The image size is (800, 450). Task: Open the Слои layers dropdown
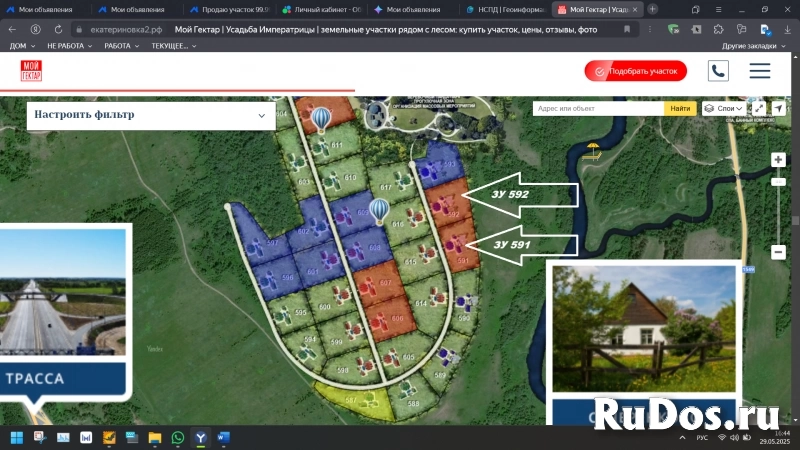(723, 108)
